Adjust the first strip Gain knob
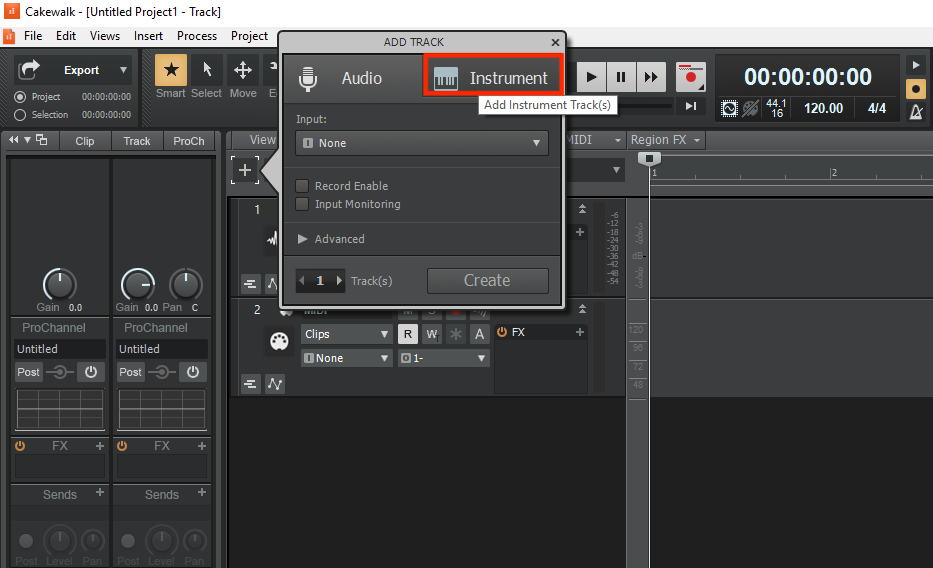 (x=59, y=284)
